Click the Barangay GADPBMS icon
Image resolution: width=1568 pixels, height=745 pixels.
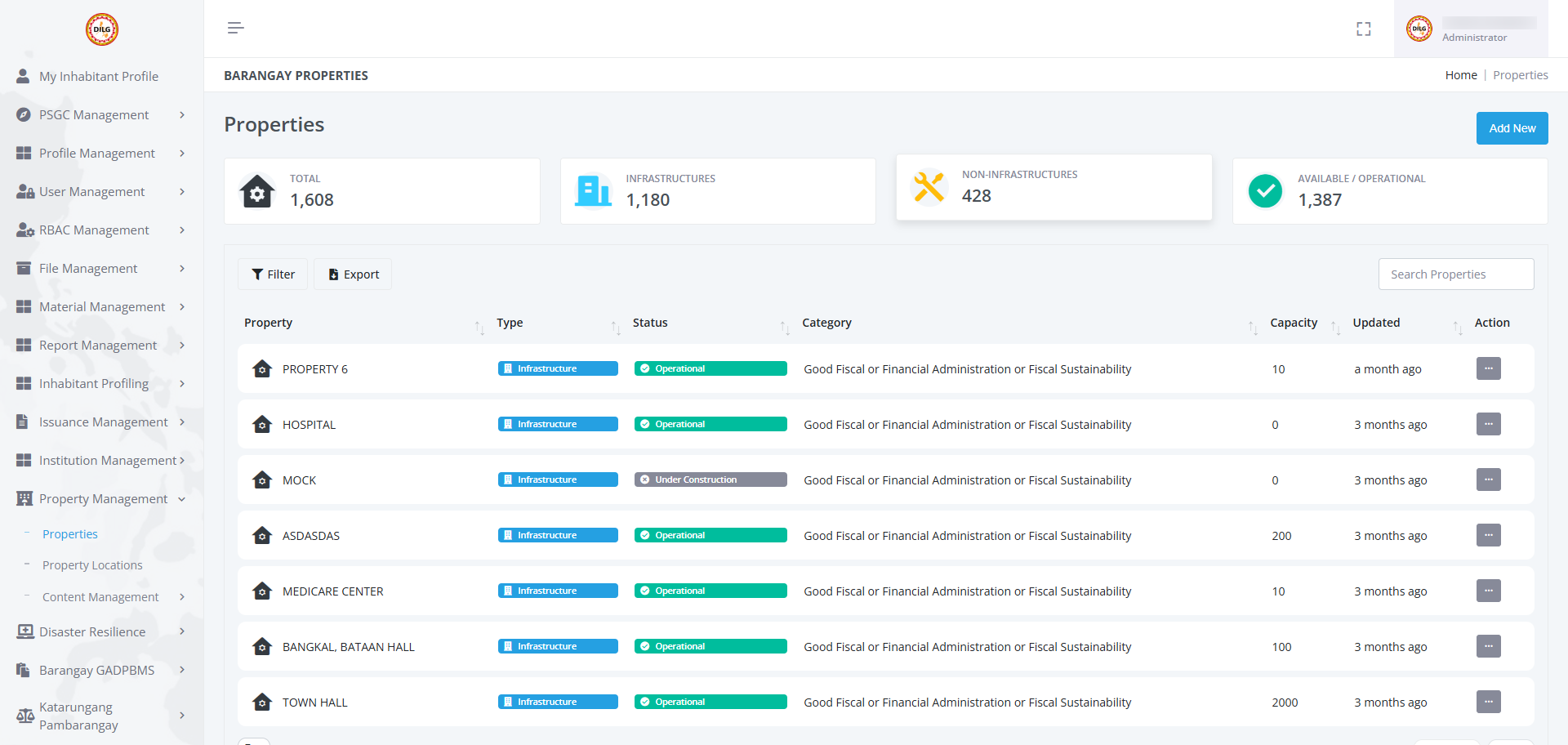[x=23, y=670]
